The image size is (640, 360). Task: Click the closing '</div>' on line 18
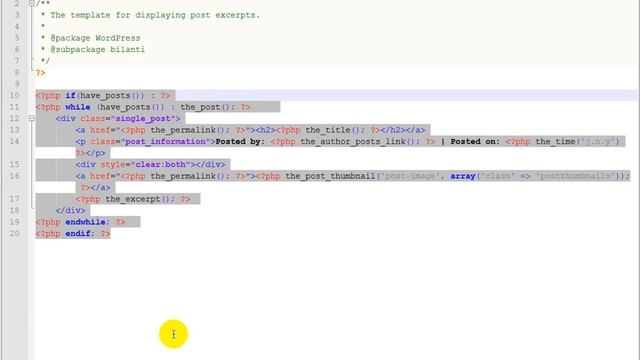point(71,210)
